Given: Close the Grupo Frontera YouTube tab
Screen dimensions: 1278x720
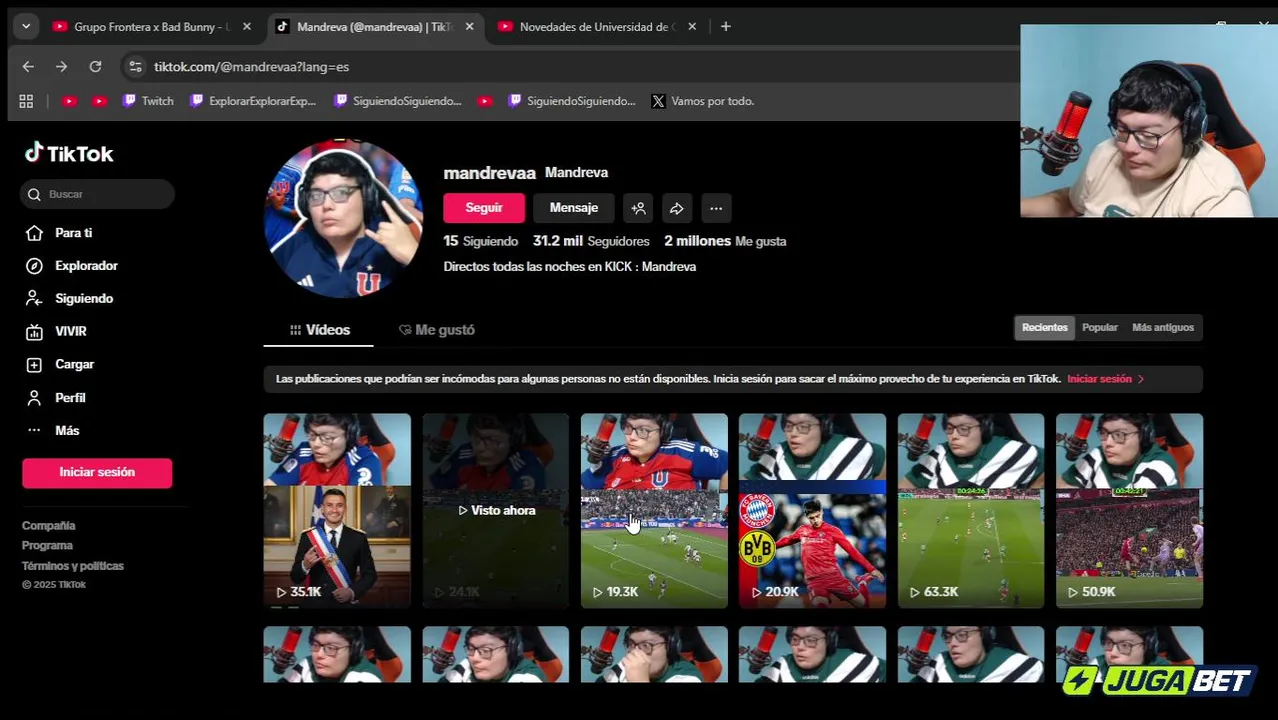Looking at the screenshot, I should coord(247,27).
